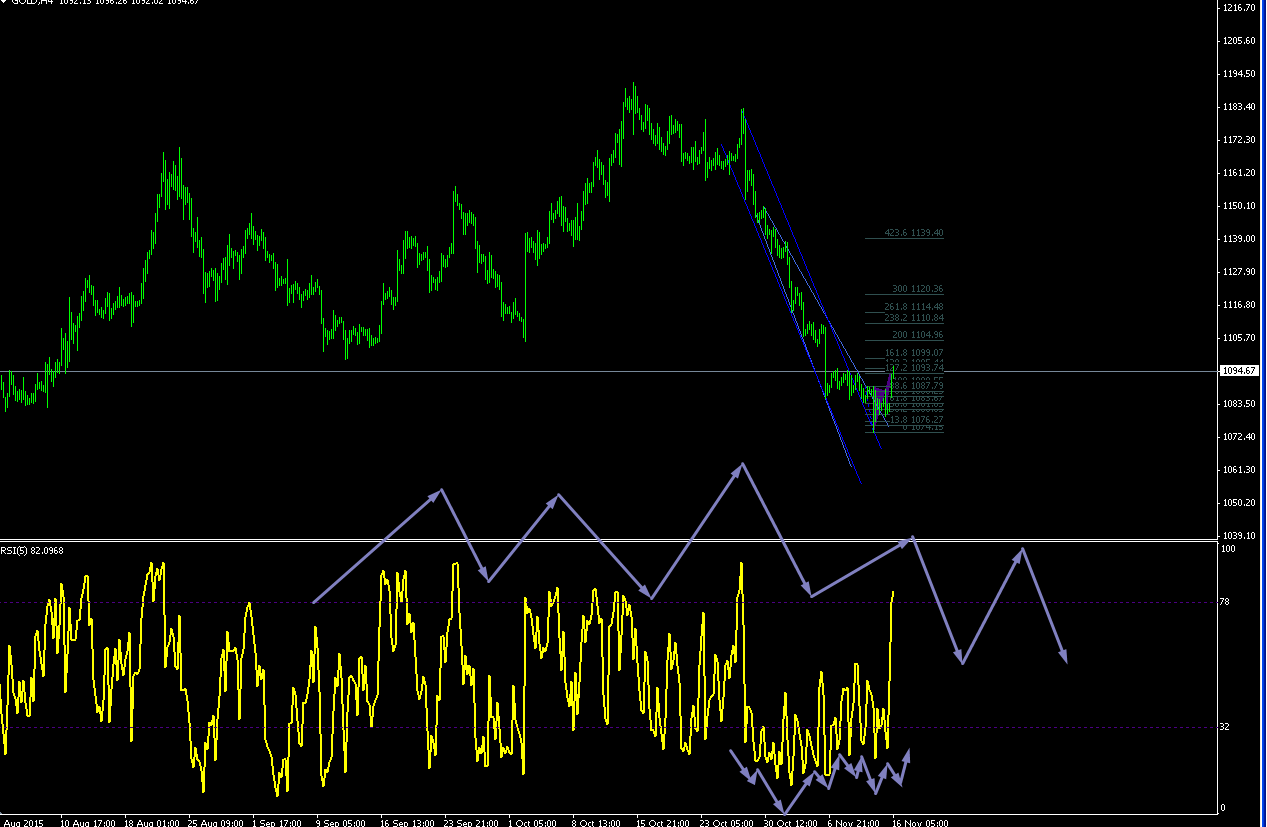
Task: Click the 1072.40 price axis label
Action: [1241, 436]
